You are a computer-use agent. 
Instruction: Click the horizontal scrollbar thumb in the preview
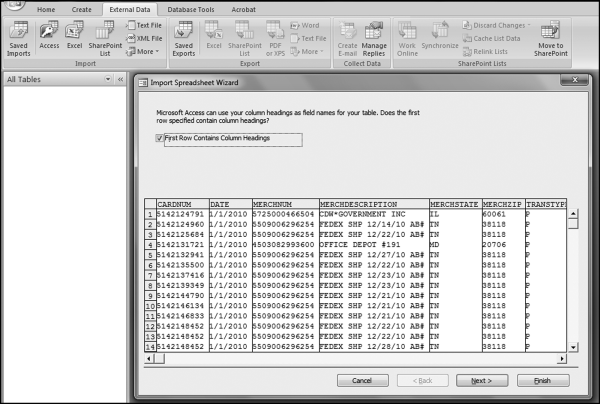159,358
